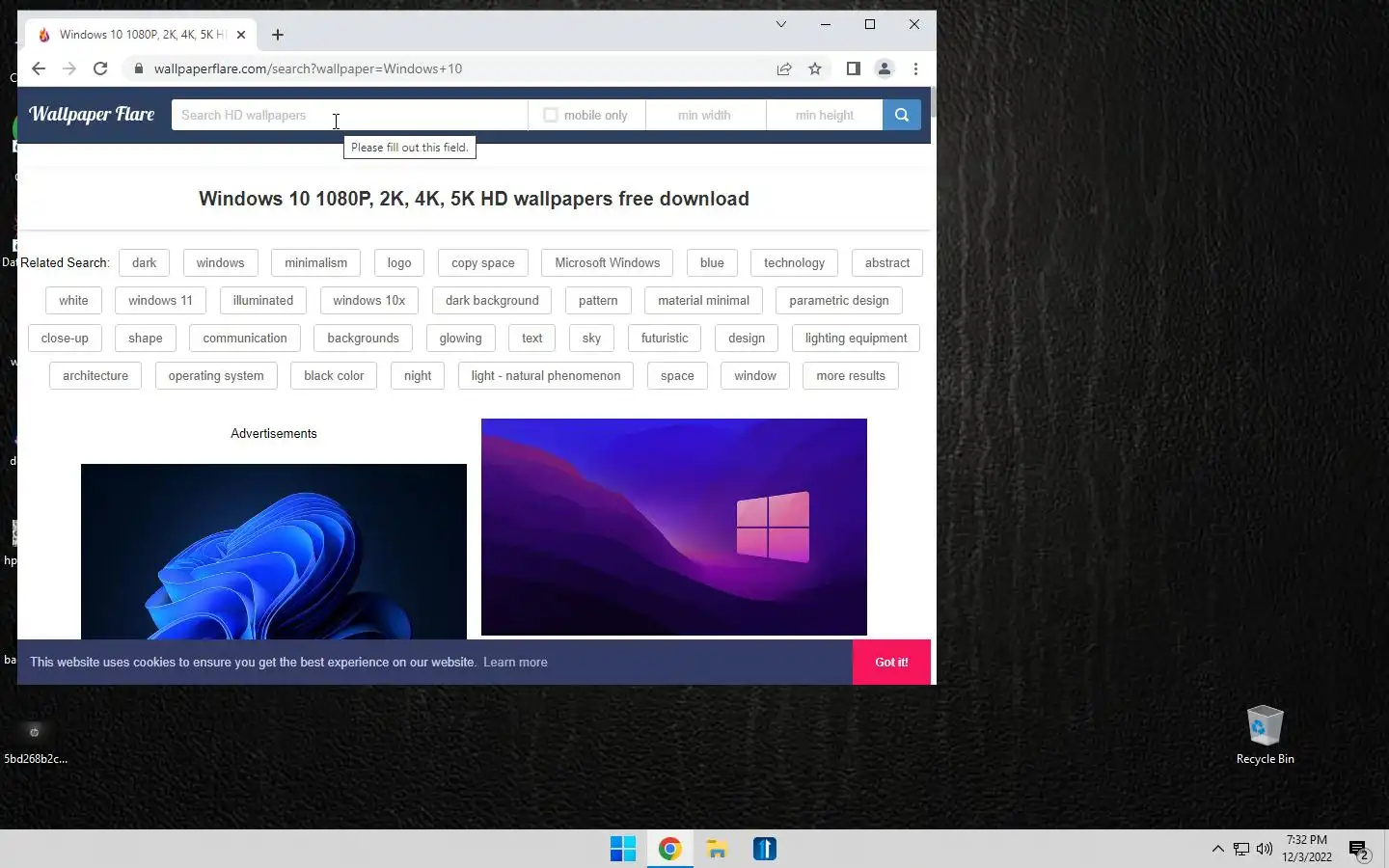Click the material minimal tag
This screenshot has width=1389, height=868.
[x=703, y=300]
